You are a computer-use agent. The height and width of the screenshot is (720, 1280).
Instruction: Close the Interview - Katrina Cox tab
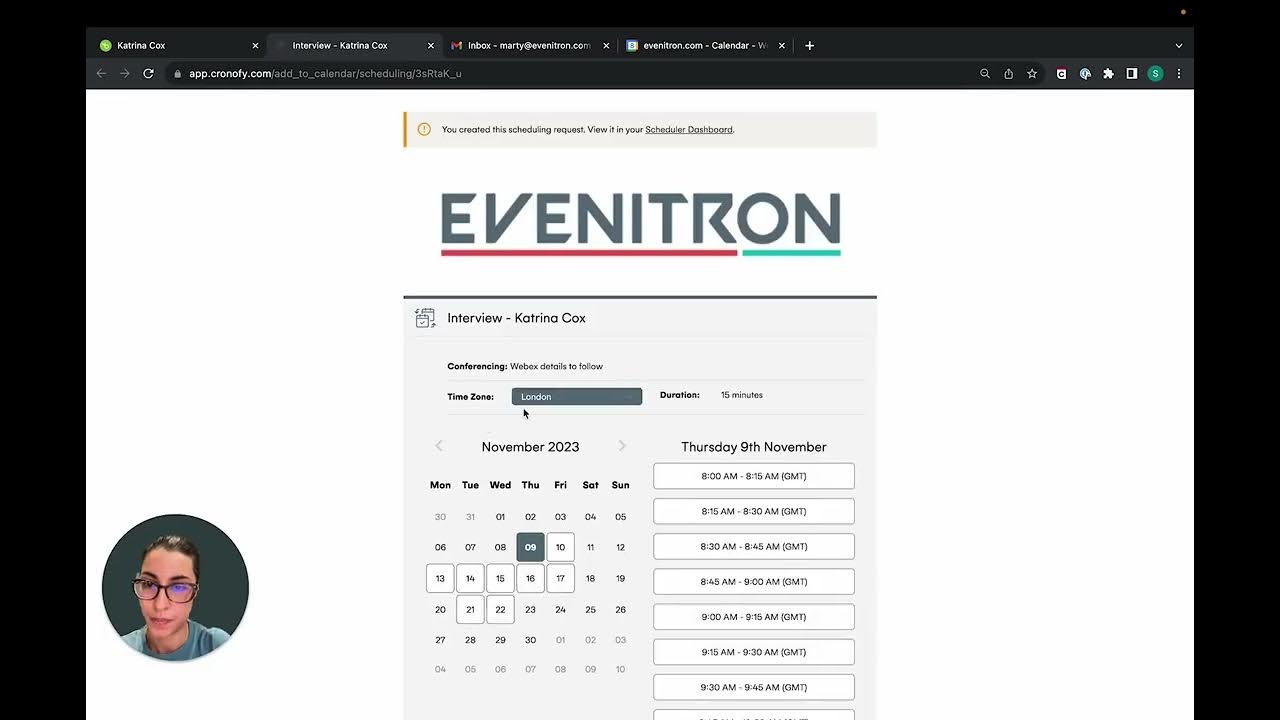pyautogui.click(x=431, y=45)
